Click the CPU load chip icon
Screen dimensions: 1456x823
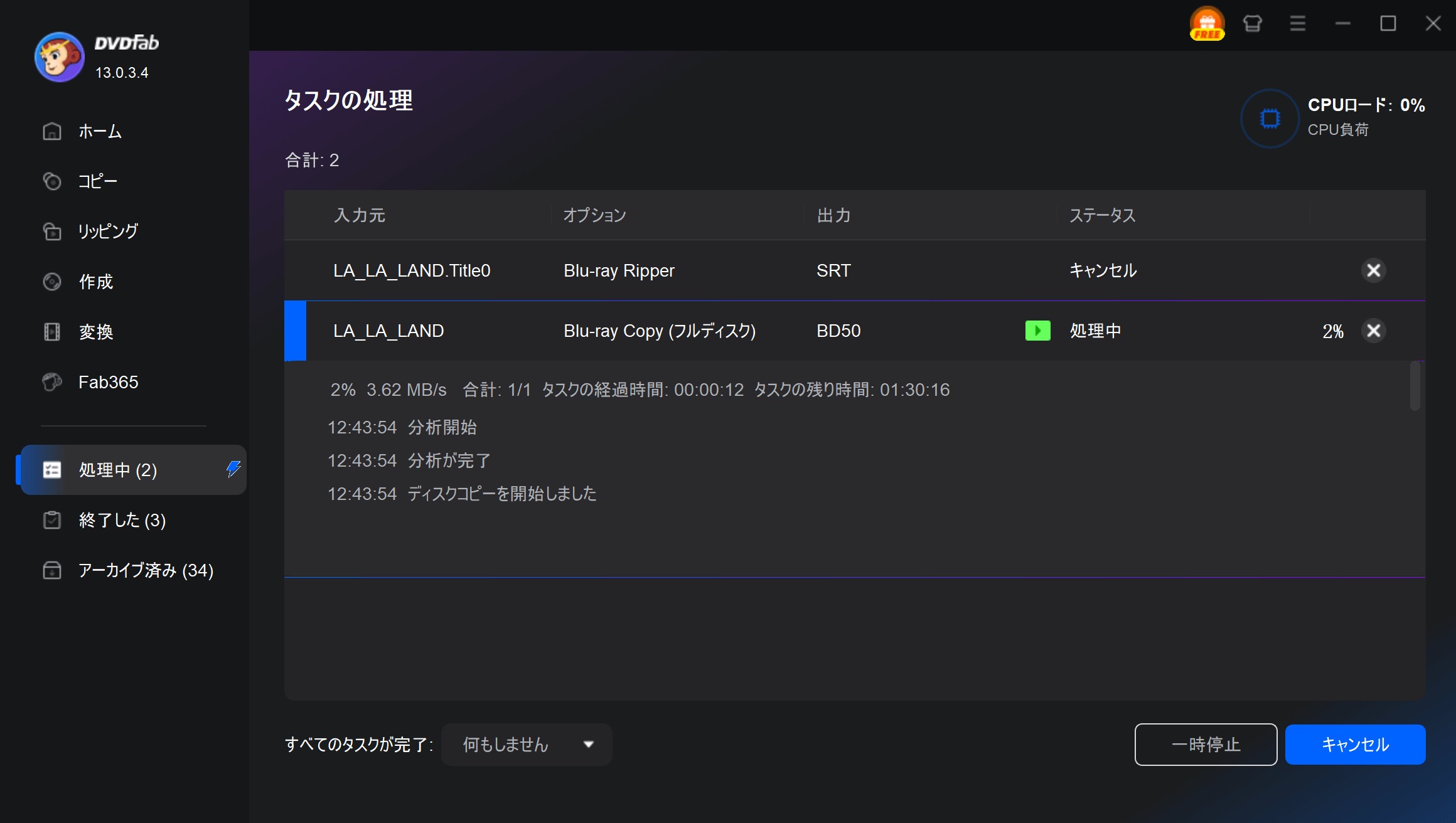click(x=1270, y=118)
